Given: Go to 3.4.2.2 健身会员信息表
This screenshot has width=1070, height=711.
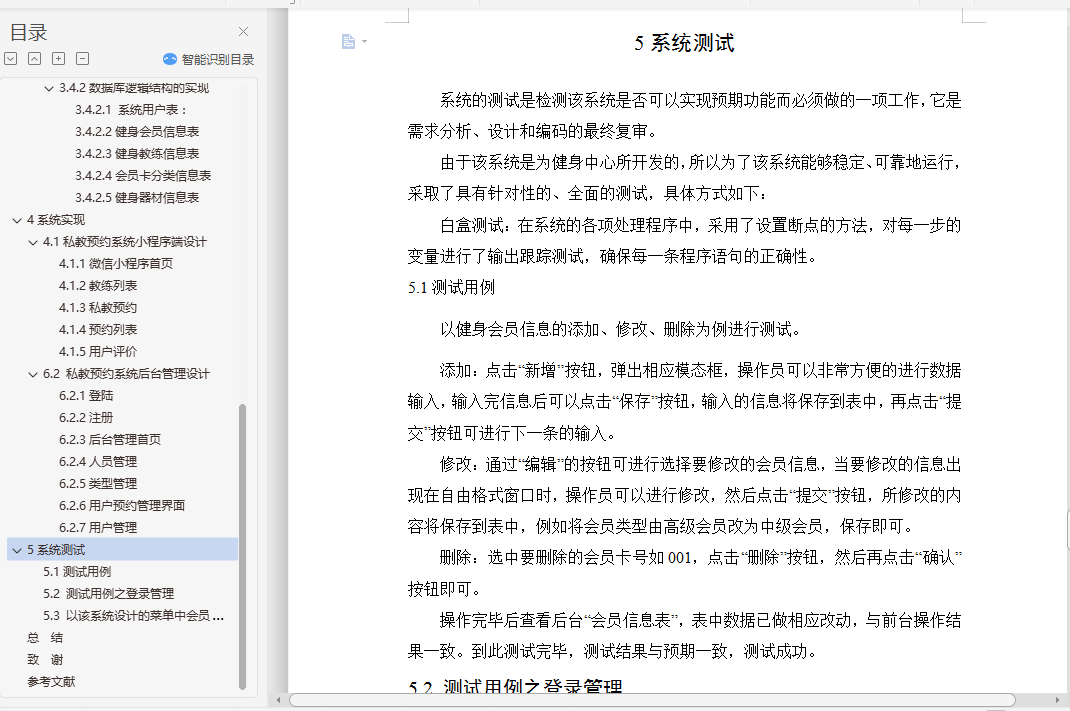Looking at the screenshot, I should coord(137,132).
